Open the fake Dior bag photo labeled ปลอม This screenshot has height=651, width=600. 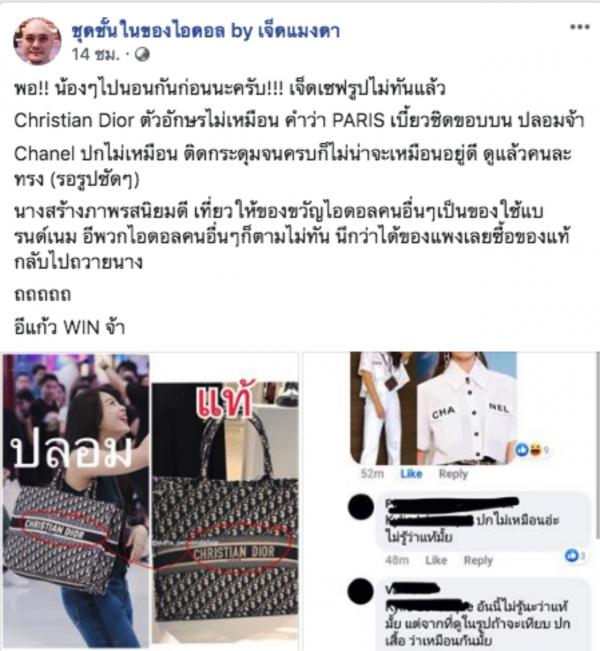[x=76, y=500]
